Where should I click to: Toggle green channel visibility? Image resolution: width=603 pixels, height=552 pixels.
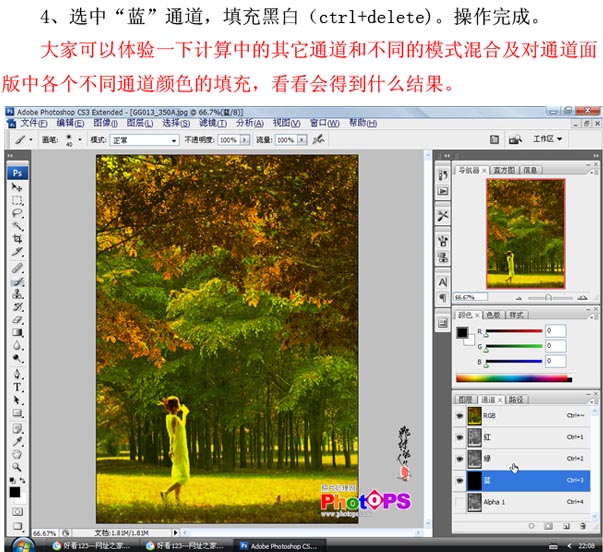[x=460, y=459]
